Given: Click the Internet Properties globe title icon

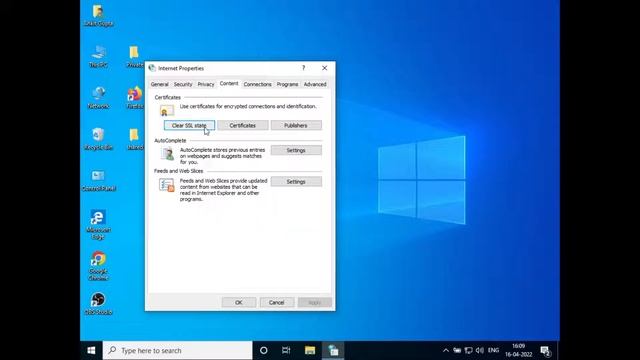Looking at the screenshot, I should pyautogui.click(x=152, y=68).
